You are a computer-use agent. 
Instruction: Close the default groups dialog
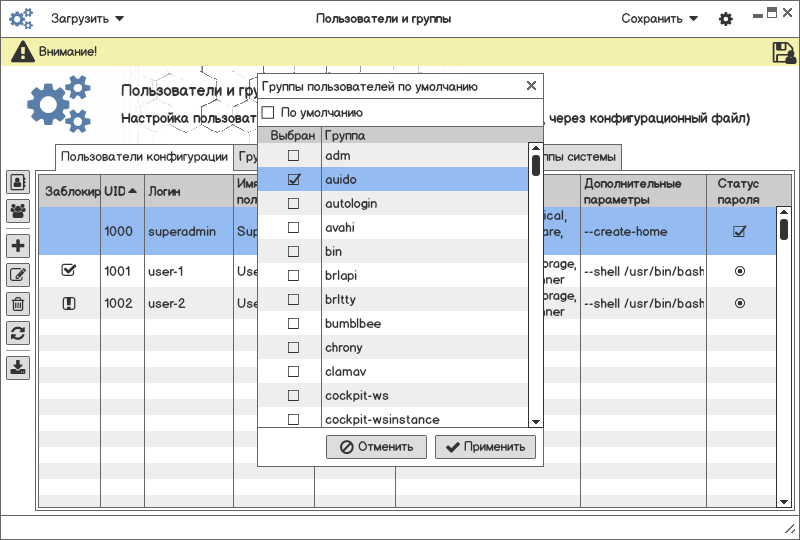[531, 86]
